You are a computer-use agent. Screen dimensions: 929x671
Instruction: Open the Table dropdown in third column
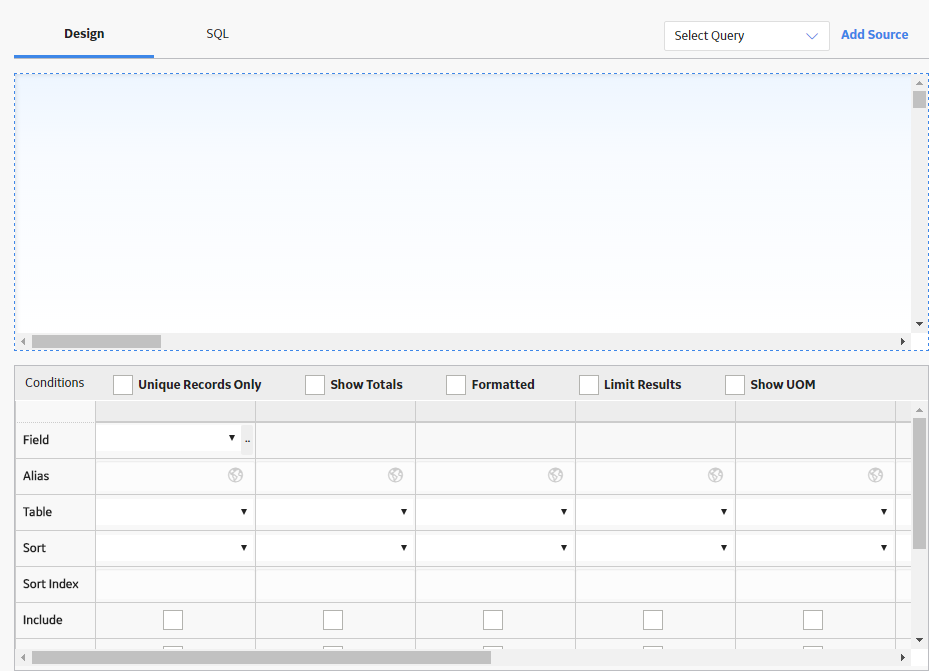tap(495, 512)
